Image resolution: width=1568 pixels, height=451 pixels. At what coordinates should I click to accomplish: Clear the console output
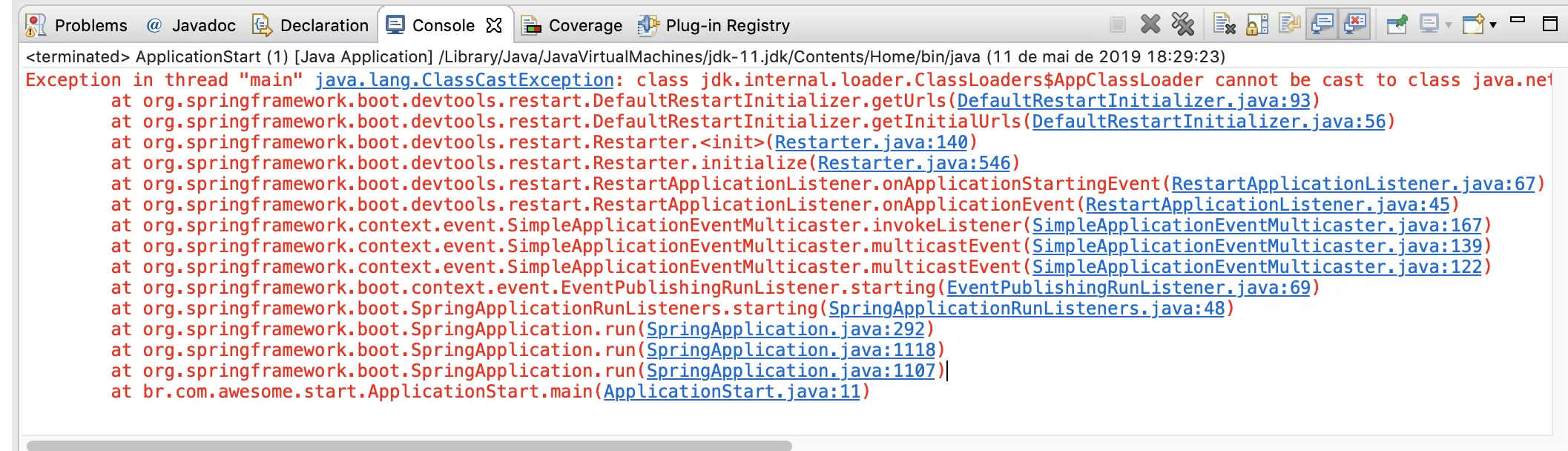1224,24
